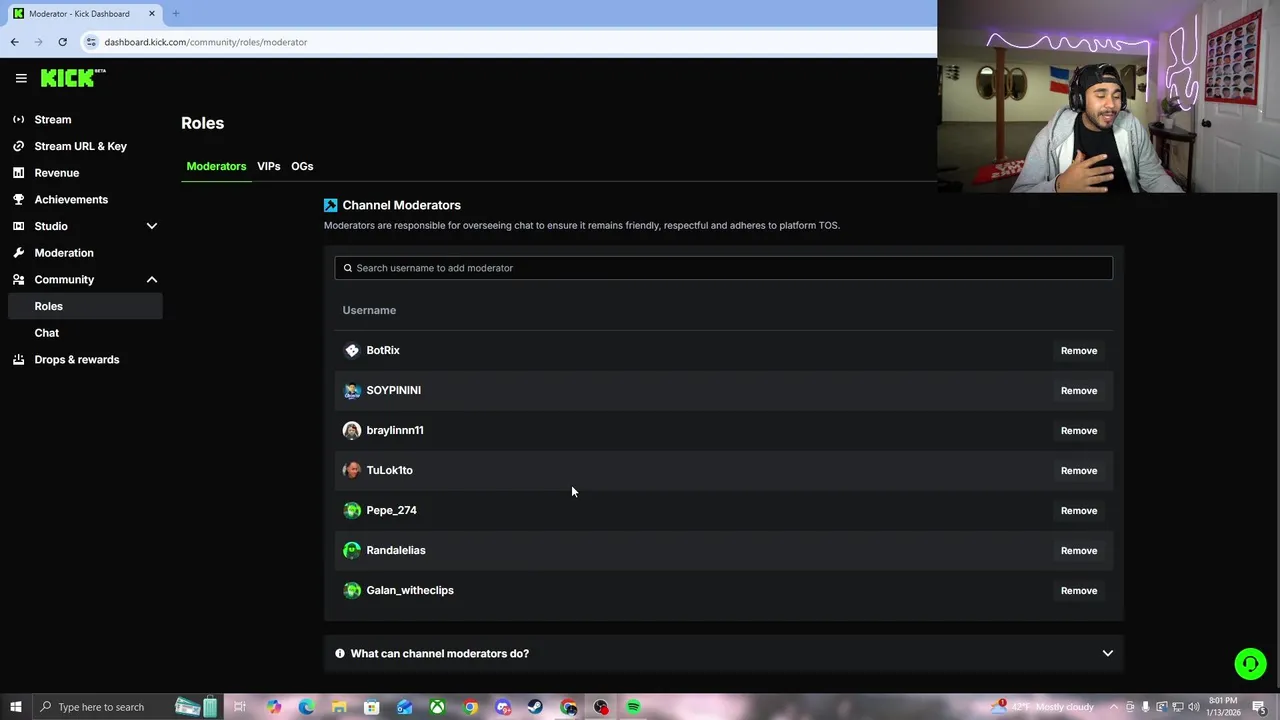Switch to the Moderators tab
This screenshot has width=1280, height=720.
(216, 166)
